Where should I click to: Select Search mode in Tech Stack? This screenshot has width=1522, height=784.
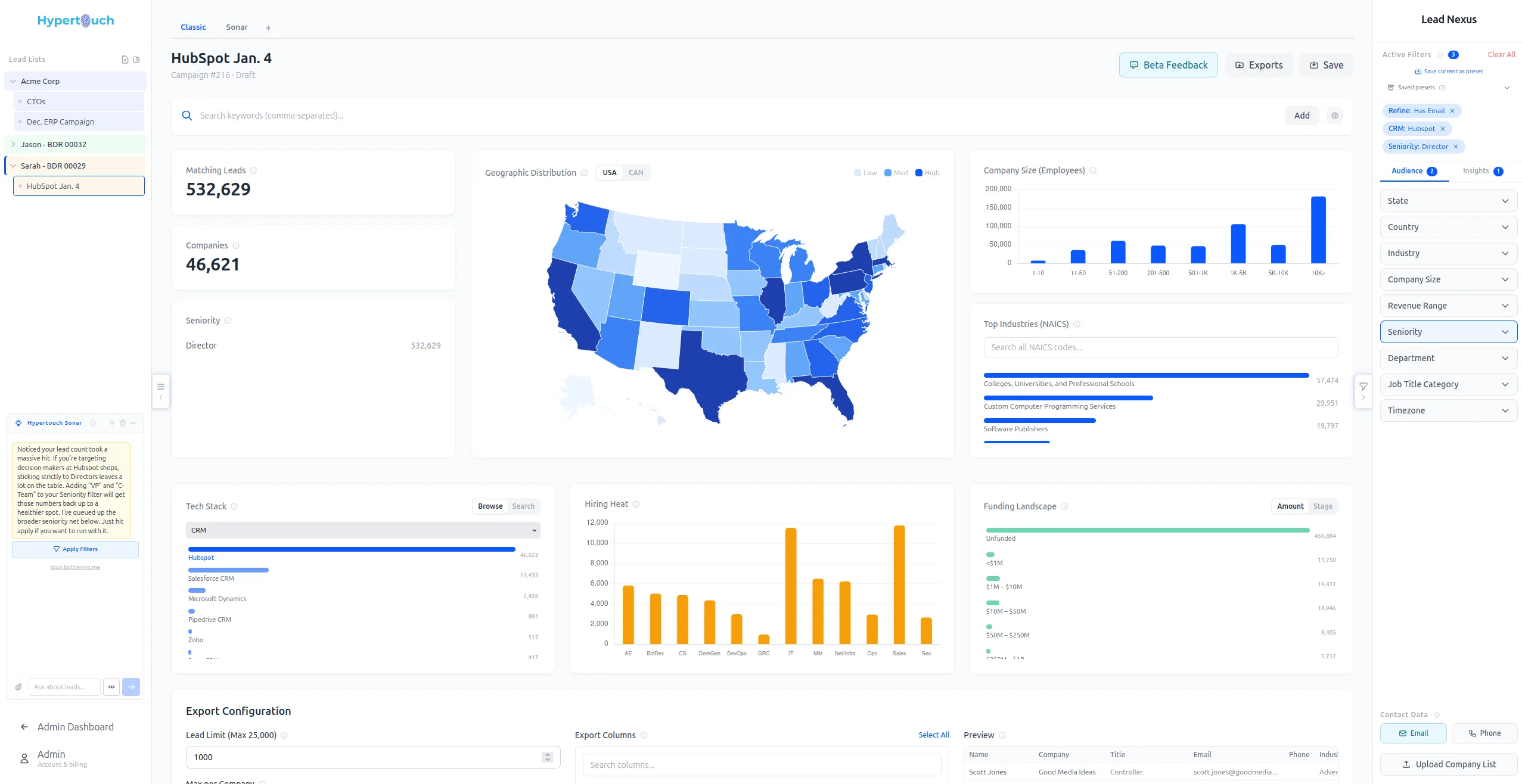523,506
